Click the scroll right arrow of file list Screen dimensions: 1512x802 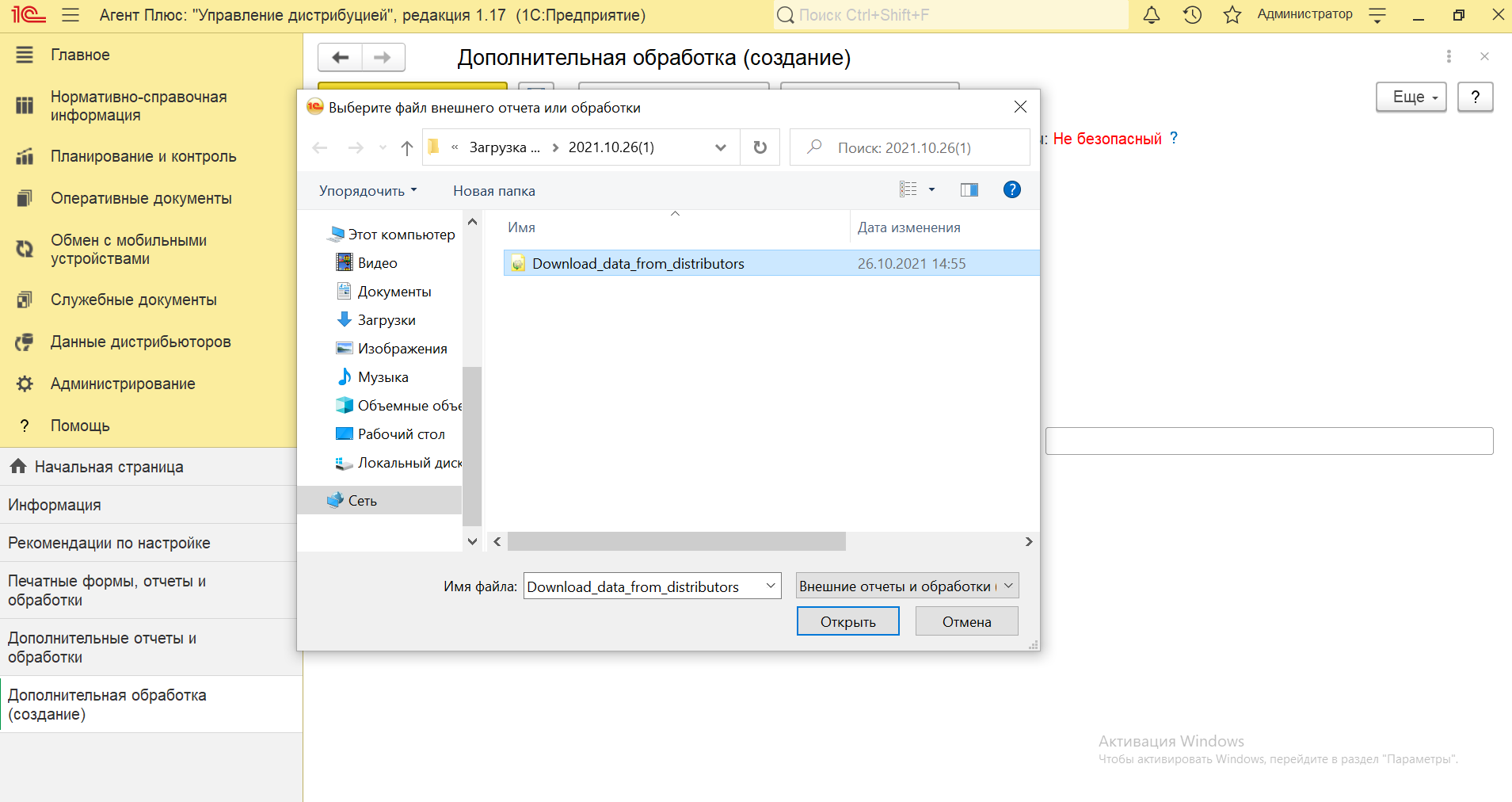(1029, 541)
